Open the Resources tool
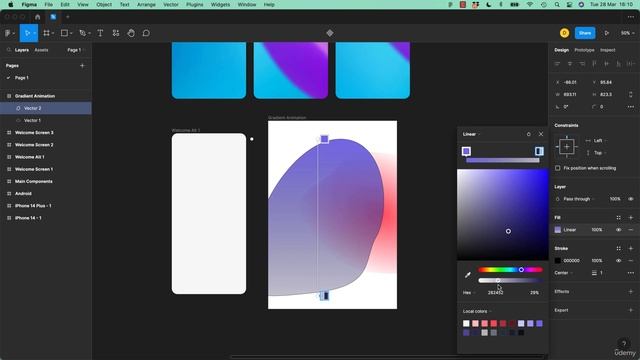 tap(116, 33)
